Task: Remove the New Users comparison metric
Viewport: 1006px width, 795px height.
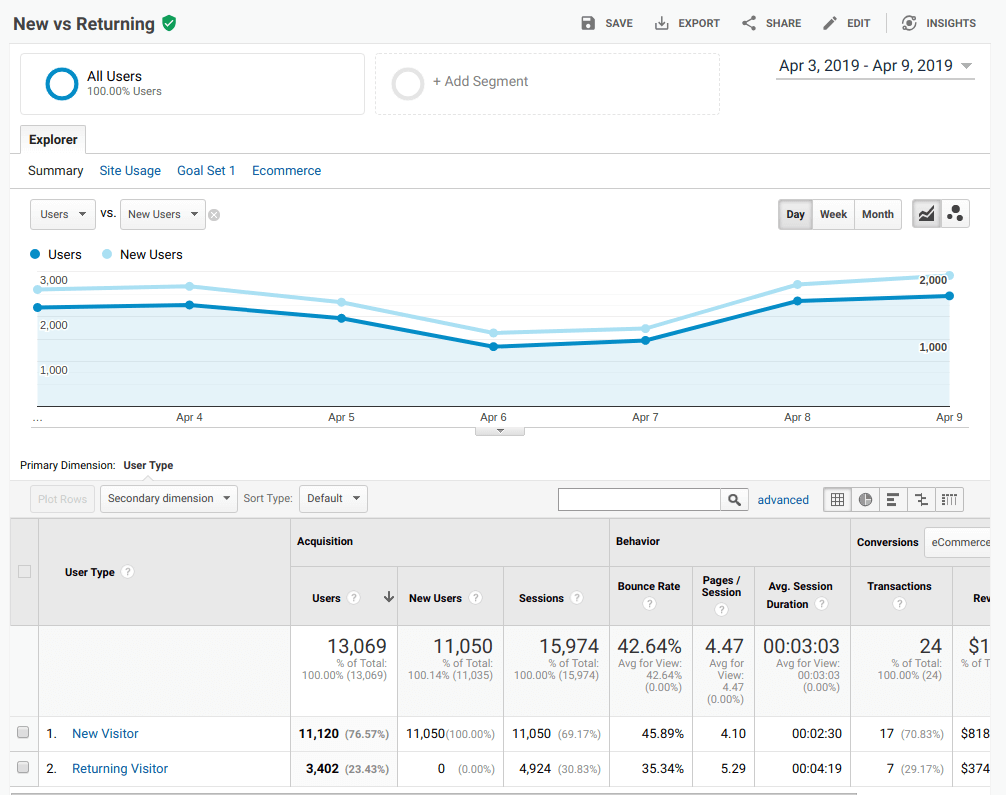Action: pos(214,214)
